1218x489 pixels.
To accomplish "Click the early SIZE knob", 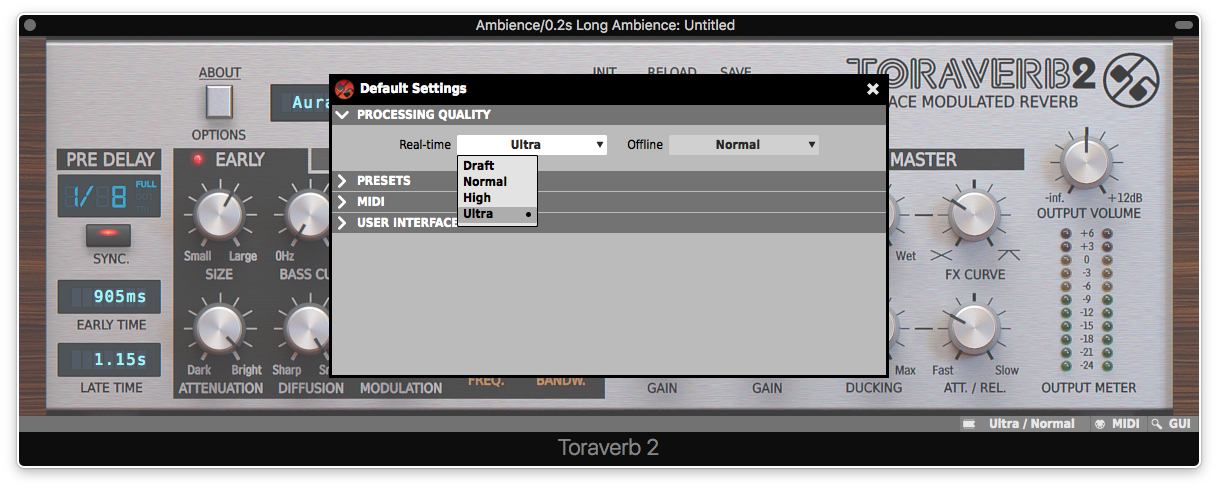I will [x=218, y=216].
